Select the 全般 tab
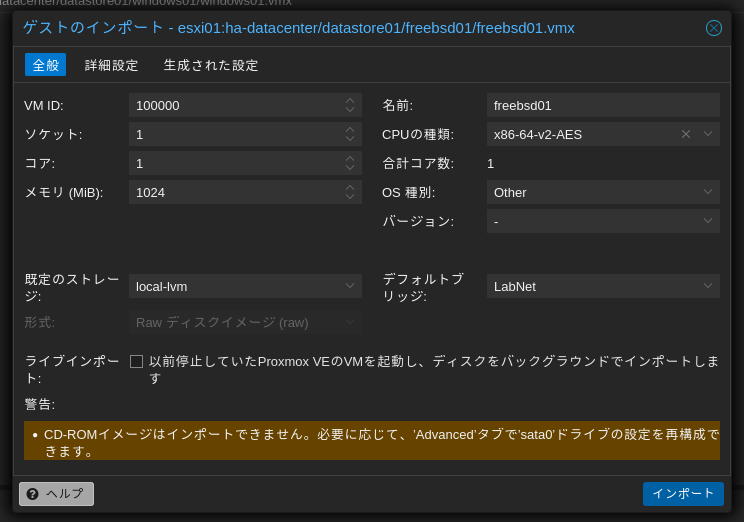 46,65
